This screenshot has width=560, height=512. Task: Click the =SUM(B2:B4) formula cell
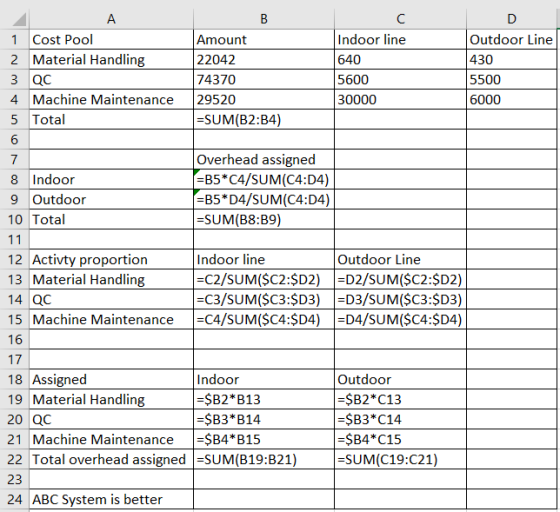pyautogui.click(x=264, y=119)
